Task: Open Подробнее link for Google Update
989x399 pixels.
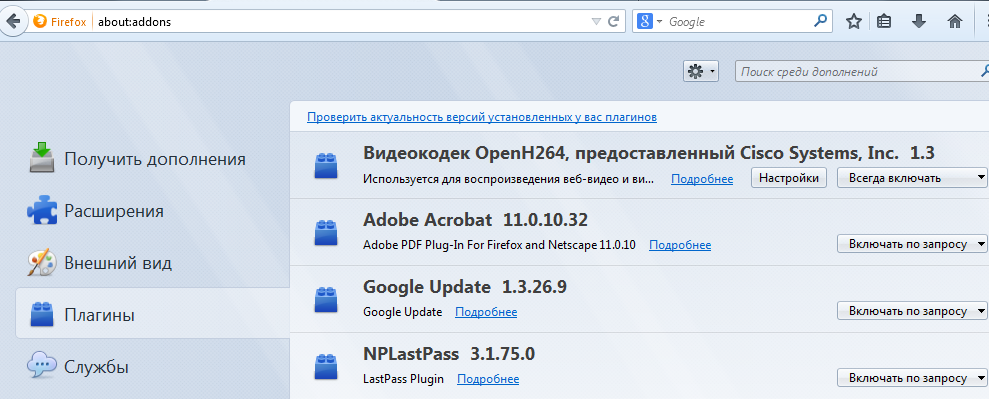Action: tap(486, 312)
